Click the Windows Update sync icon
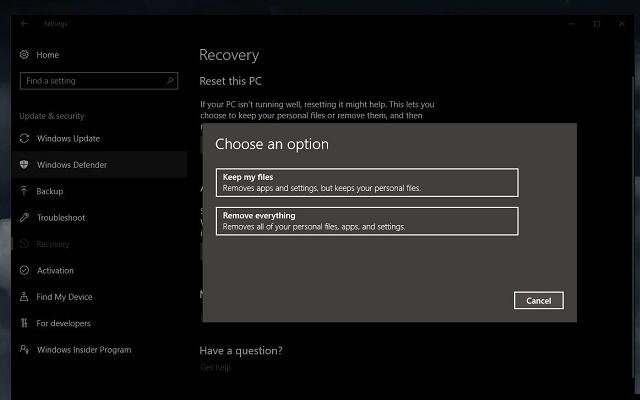 point(24,138)
